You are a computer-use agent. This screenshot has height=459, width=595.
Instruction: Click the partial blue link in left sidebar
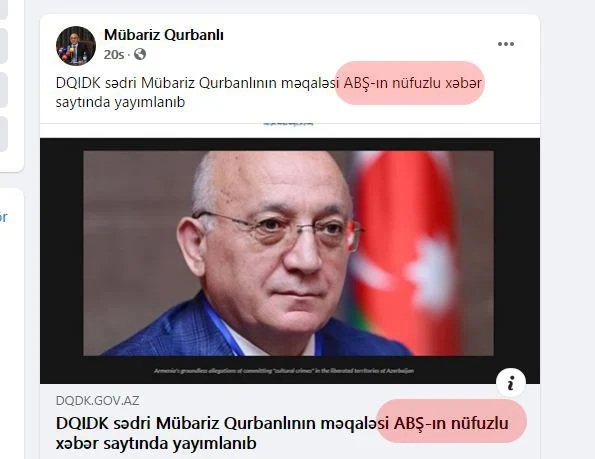coord(3,217)
